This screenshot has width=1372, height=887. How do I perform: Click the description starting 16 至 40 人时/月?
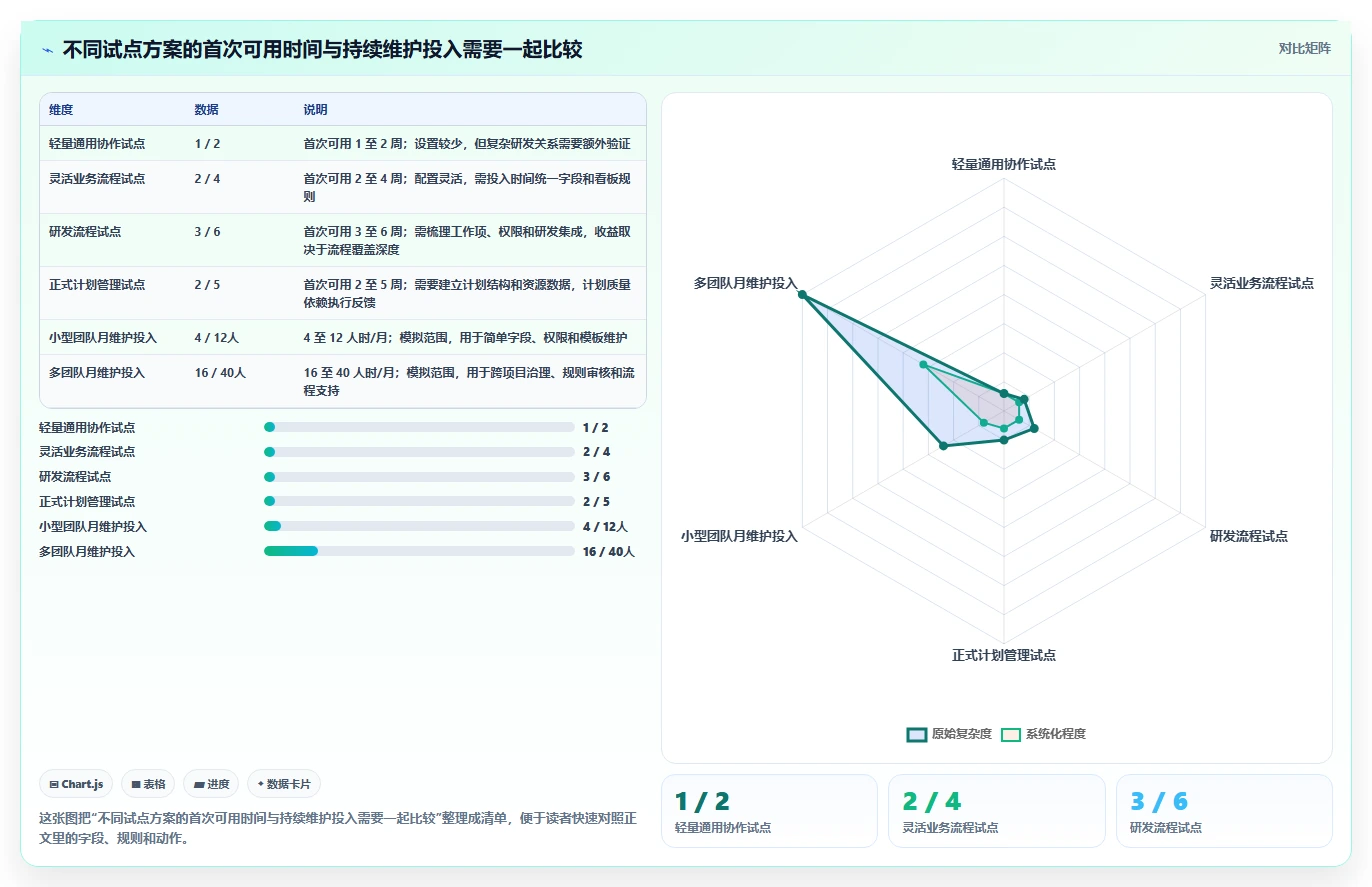469,382
